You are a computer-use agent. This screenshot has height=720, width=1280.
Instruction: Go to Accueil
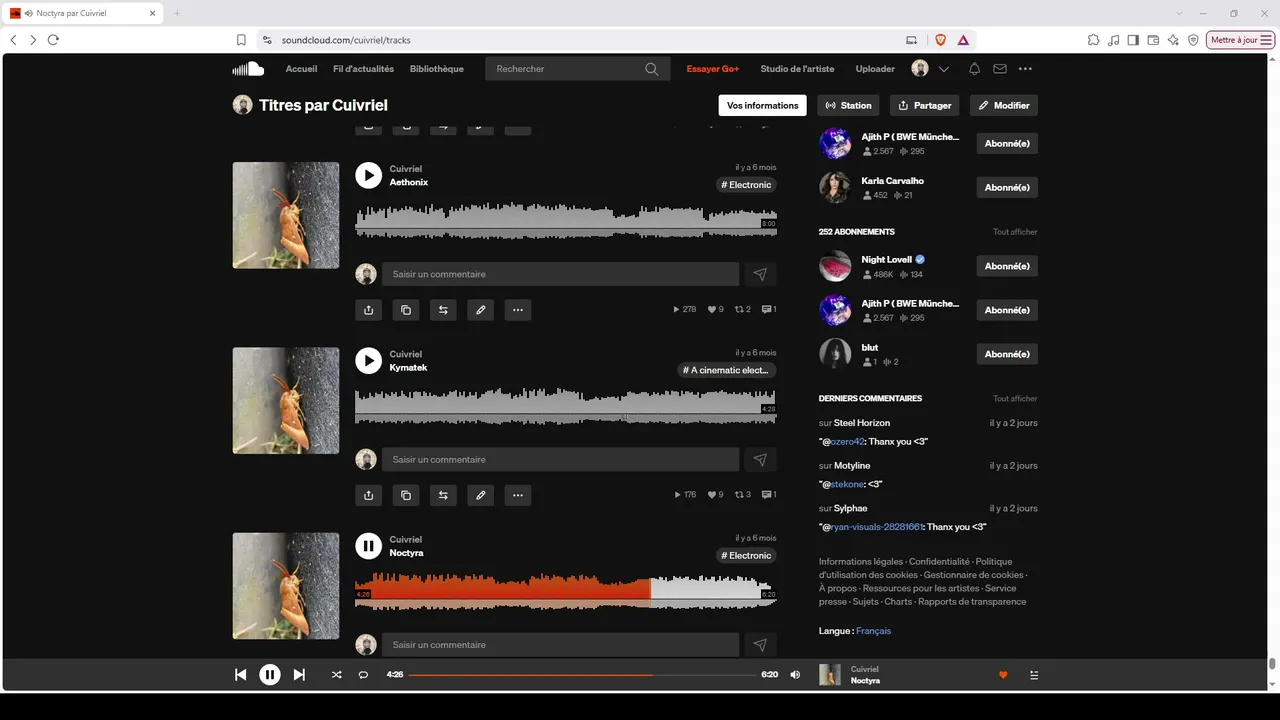(301, 69)
